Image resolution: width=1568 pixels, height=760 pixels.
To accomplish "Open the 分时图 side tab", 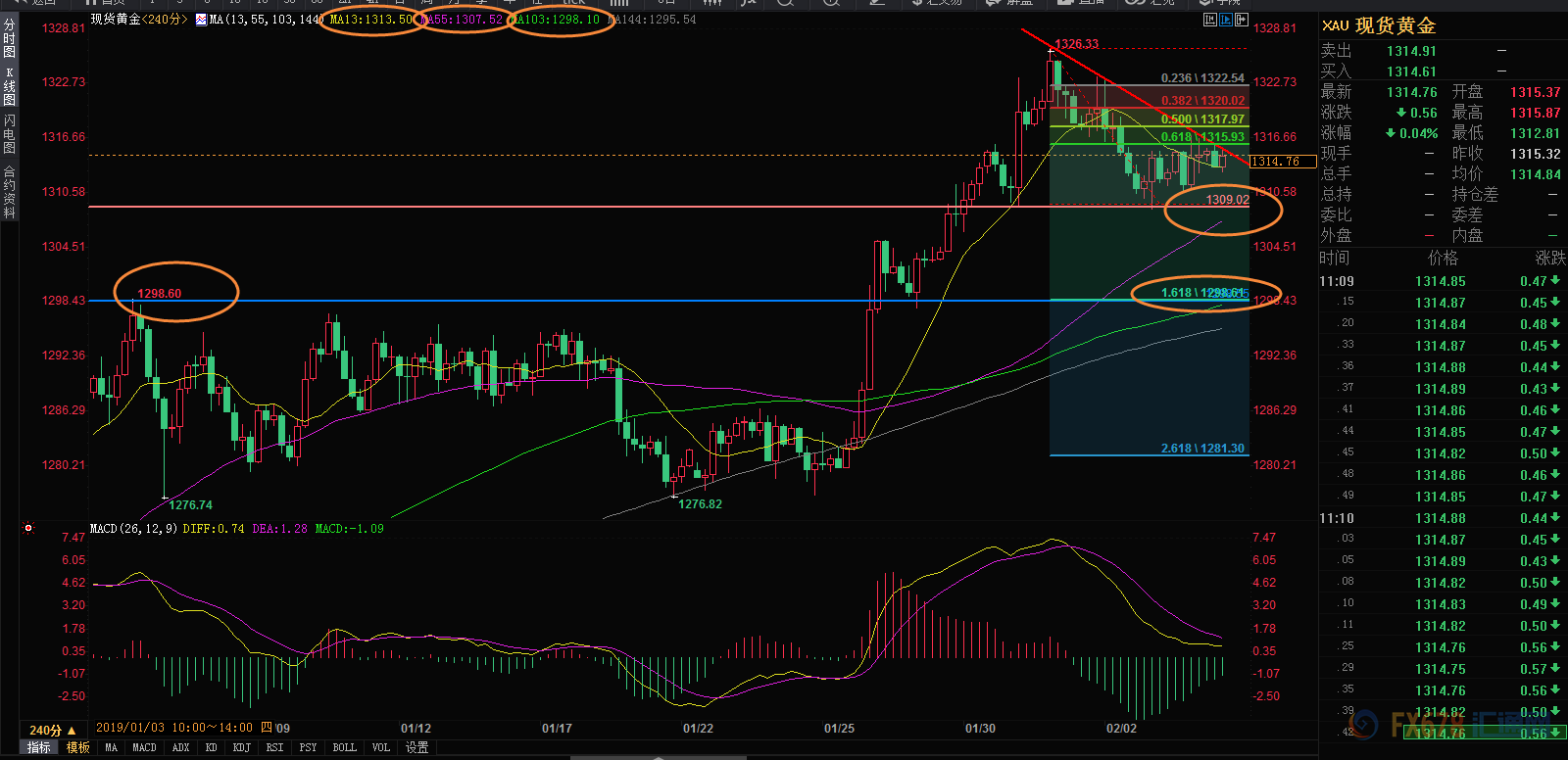I will [x=9, y=39].
